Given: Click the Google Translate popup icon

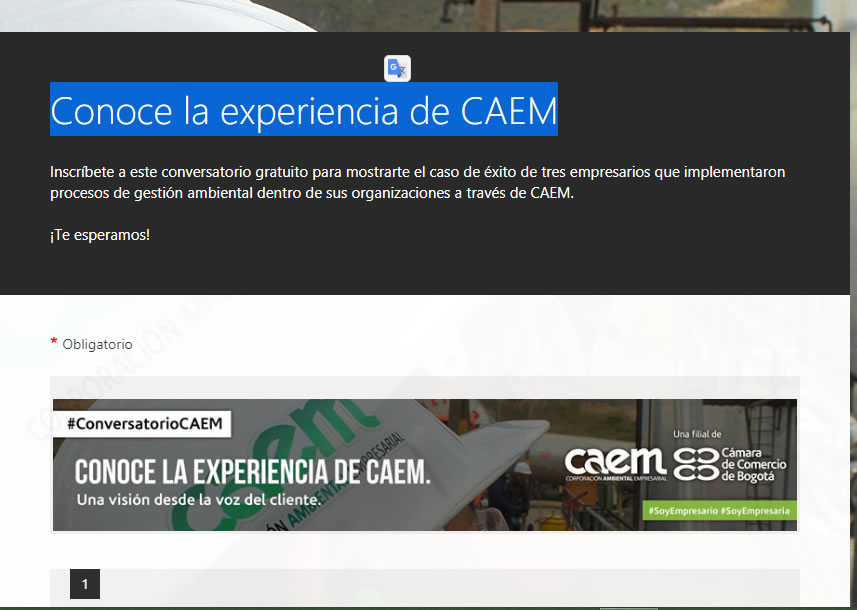Looking at the screenshot, I should [x=397, y=69].
